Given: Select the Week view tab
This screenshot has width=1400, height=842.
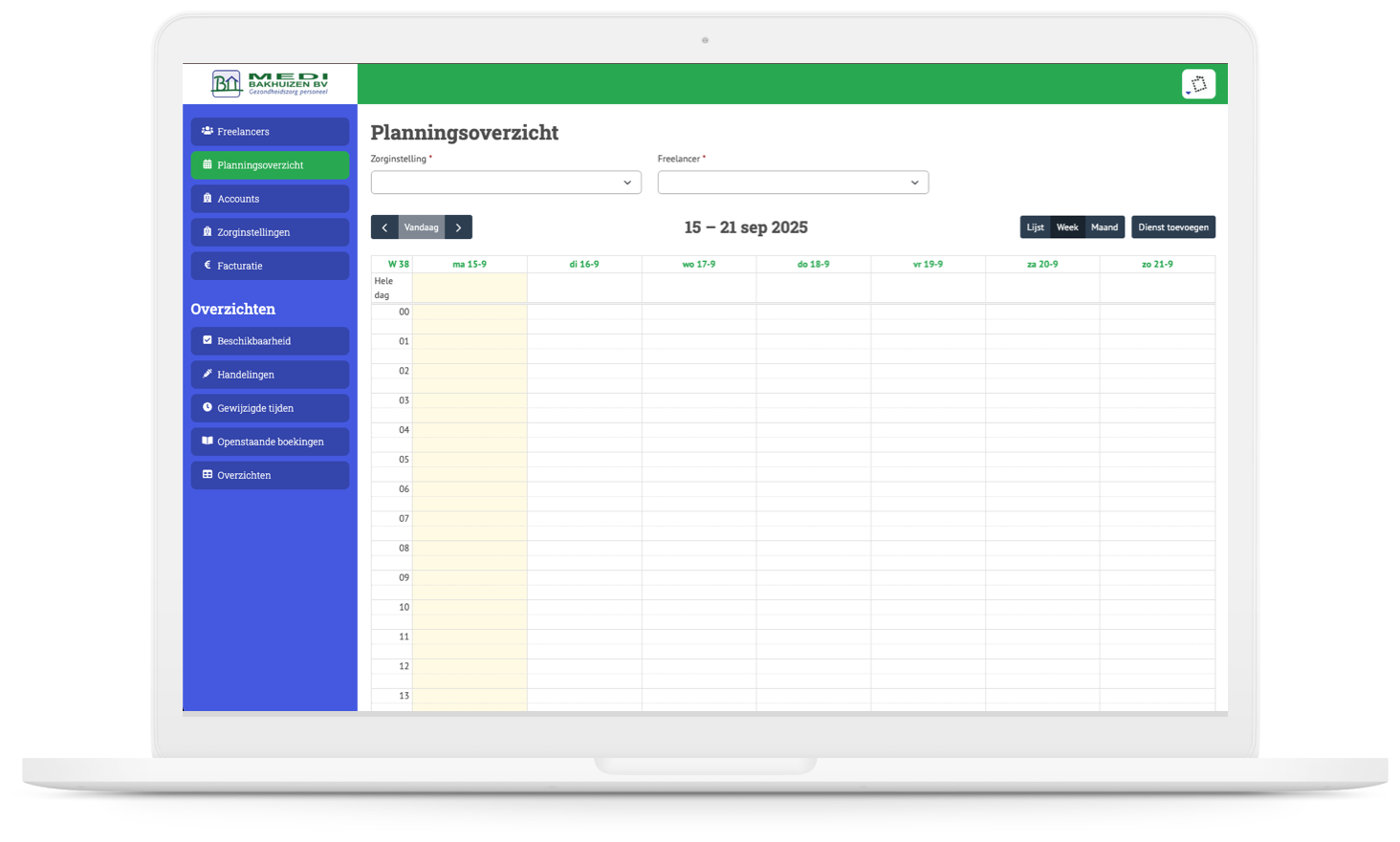Looking at the screenshot, I should click(x=1067, y=227).
